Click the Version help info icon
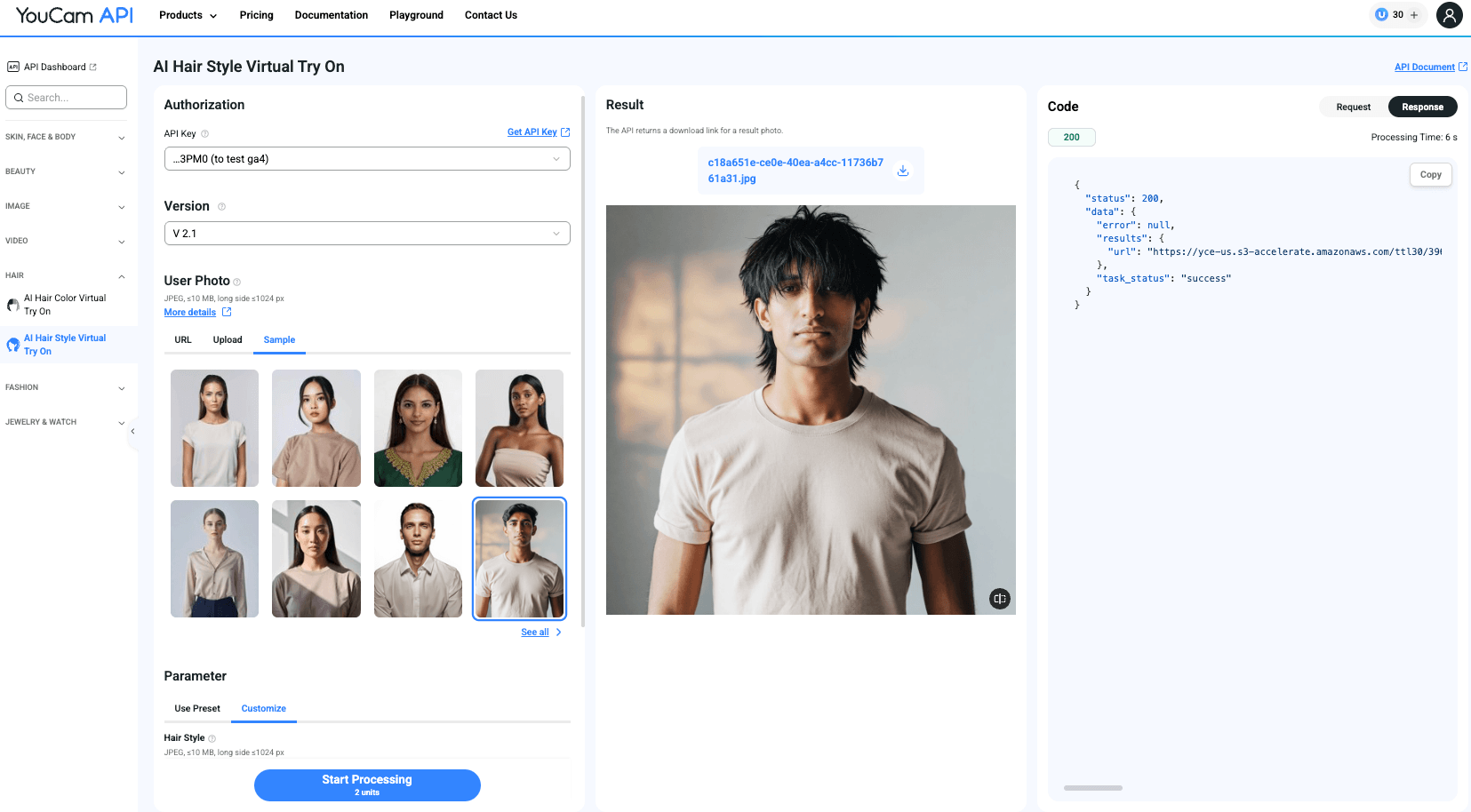Image resolution: width=1471 pixels, height=812 pixels. [x=221, y=206]
